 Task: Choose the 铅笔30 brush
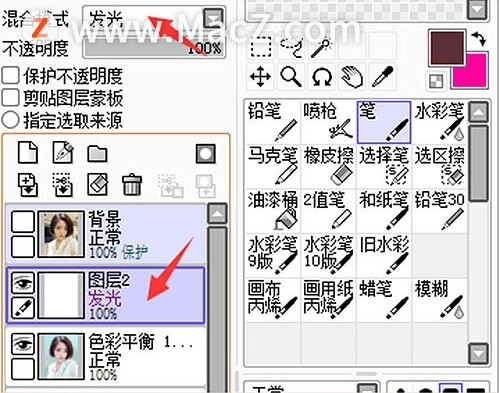pos(439,211)
